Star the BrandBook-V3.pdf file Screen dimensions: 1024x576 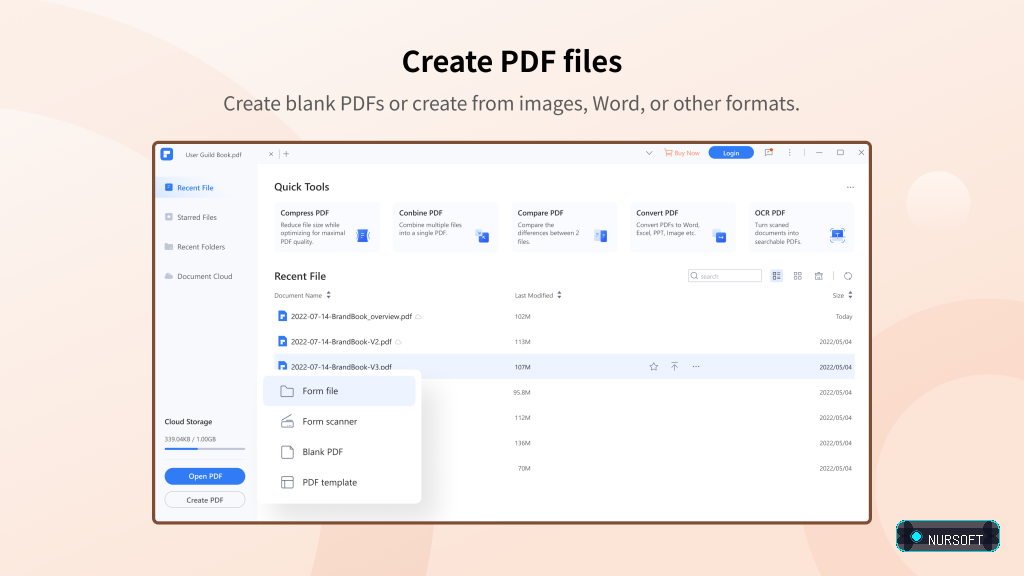point(654,366)
